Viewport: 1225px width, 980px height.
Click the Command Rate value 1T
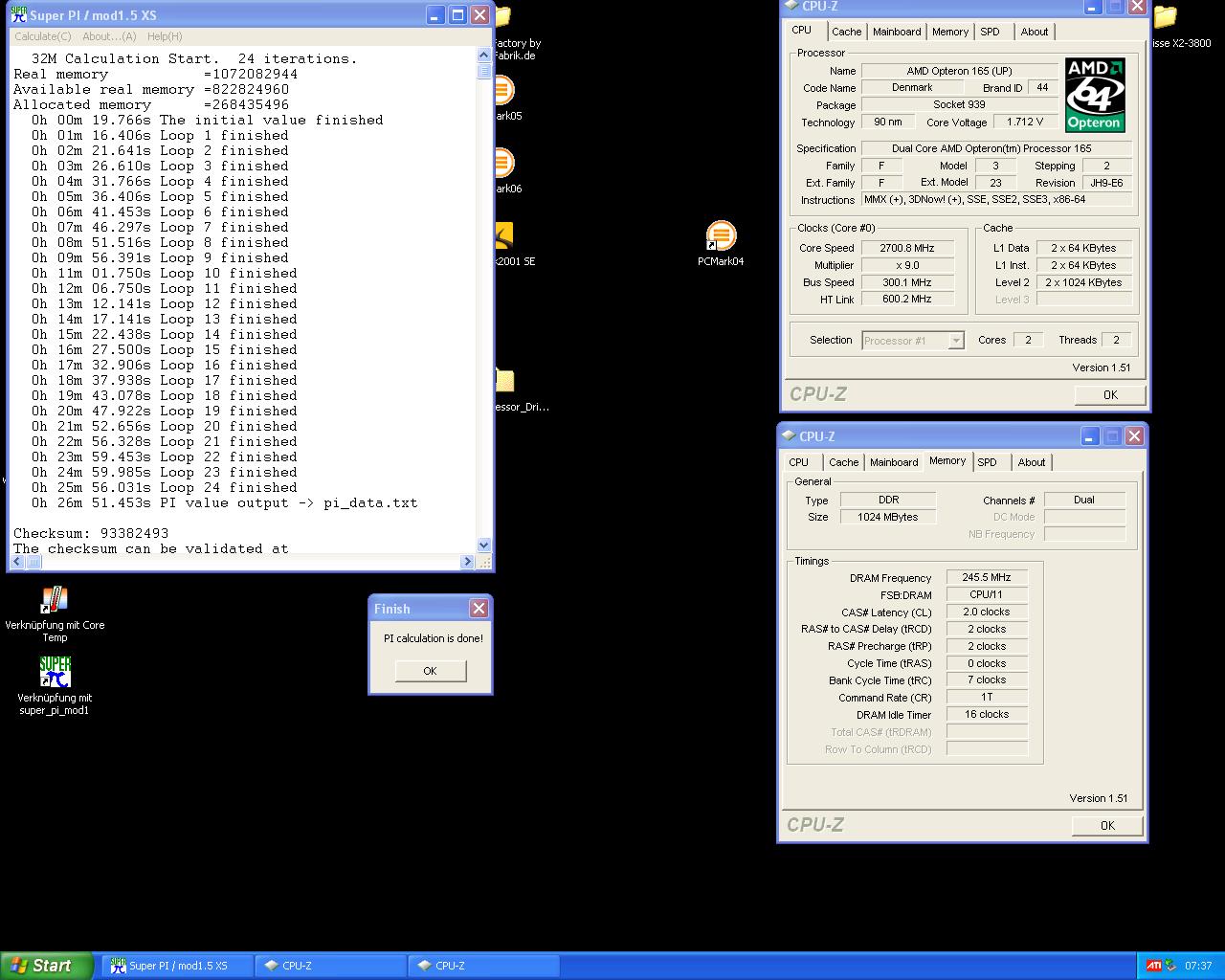point(987,698)
